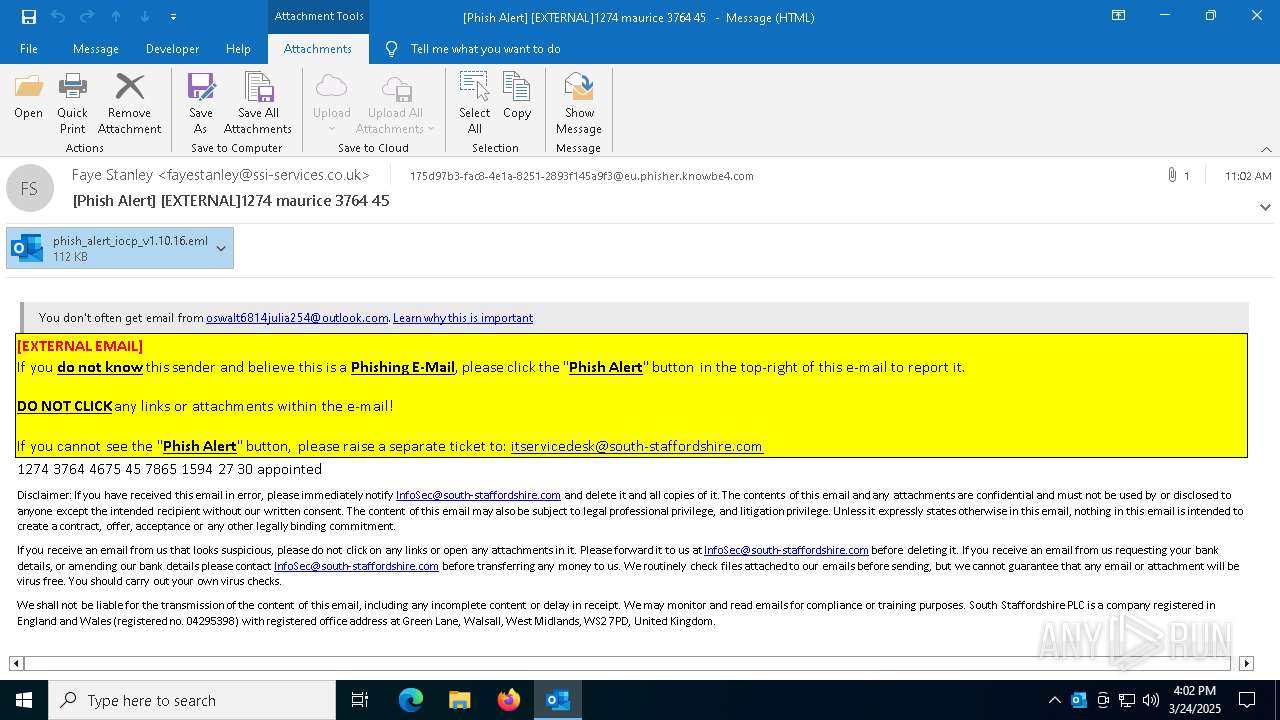Show hidden system tray icons
1280x720 pixels.
coord(1054,700)
